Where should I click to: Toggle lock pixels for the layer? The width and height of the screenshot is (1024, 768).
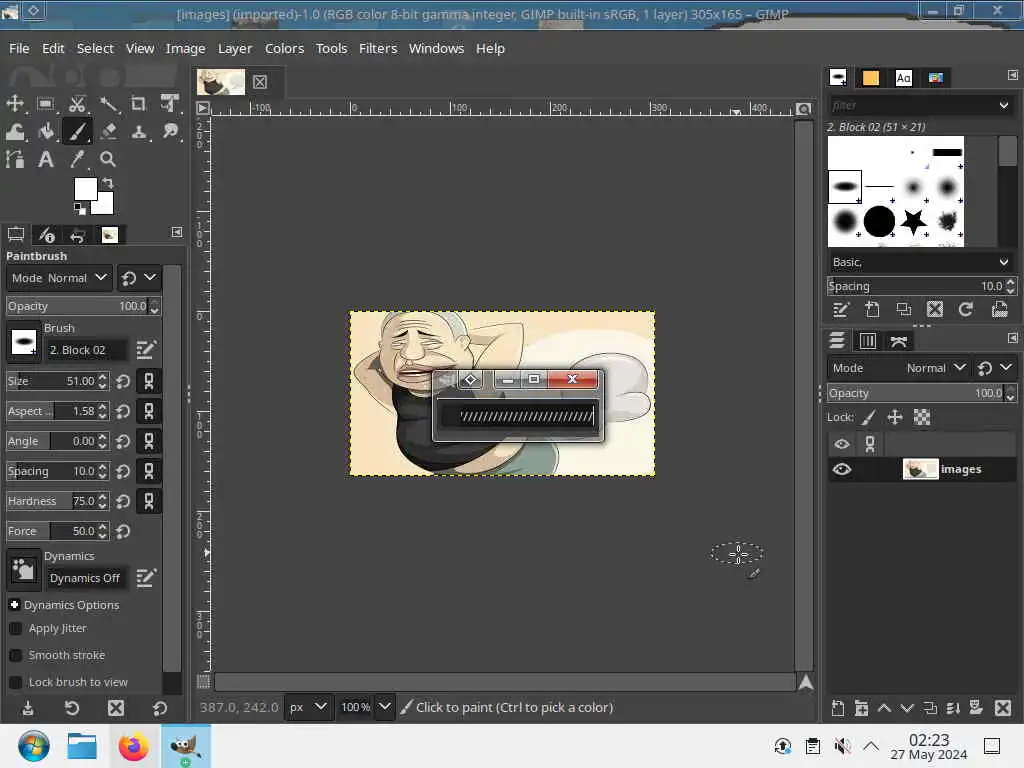869,417
